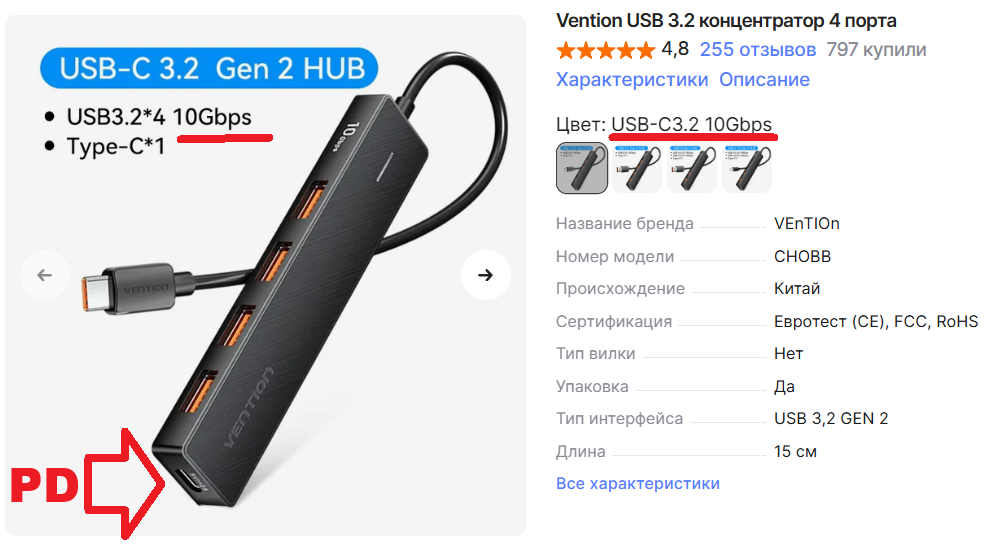Jump to the Описание section

tap(764, 79)
